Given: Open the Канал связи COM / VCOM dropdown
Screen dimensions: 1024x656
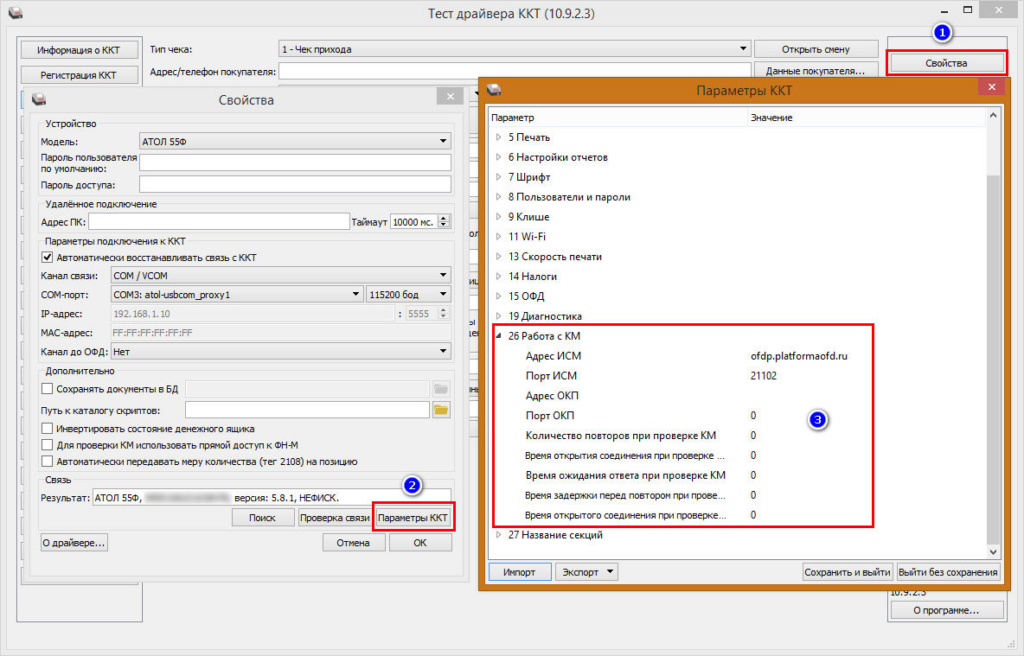Looking at the screenshot, I should point(280,276).
